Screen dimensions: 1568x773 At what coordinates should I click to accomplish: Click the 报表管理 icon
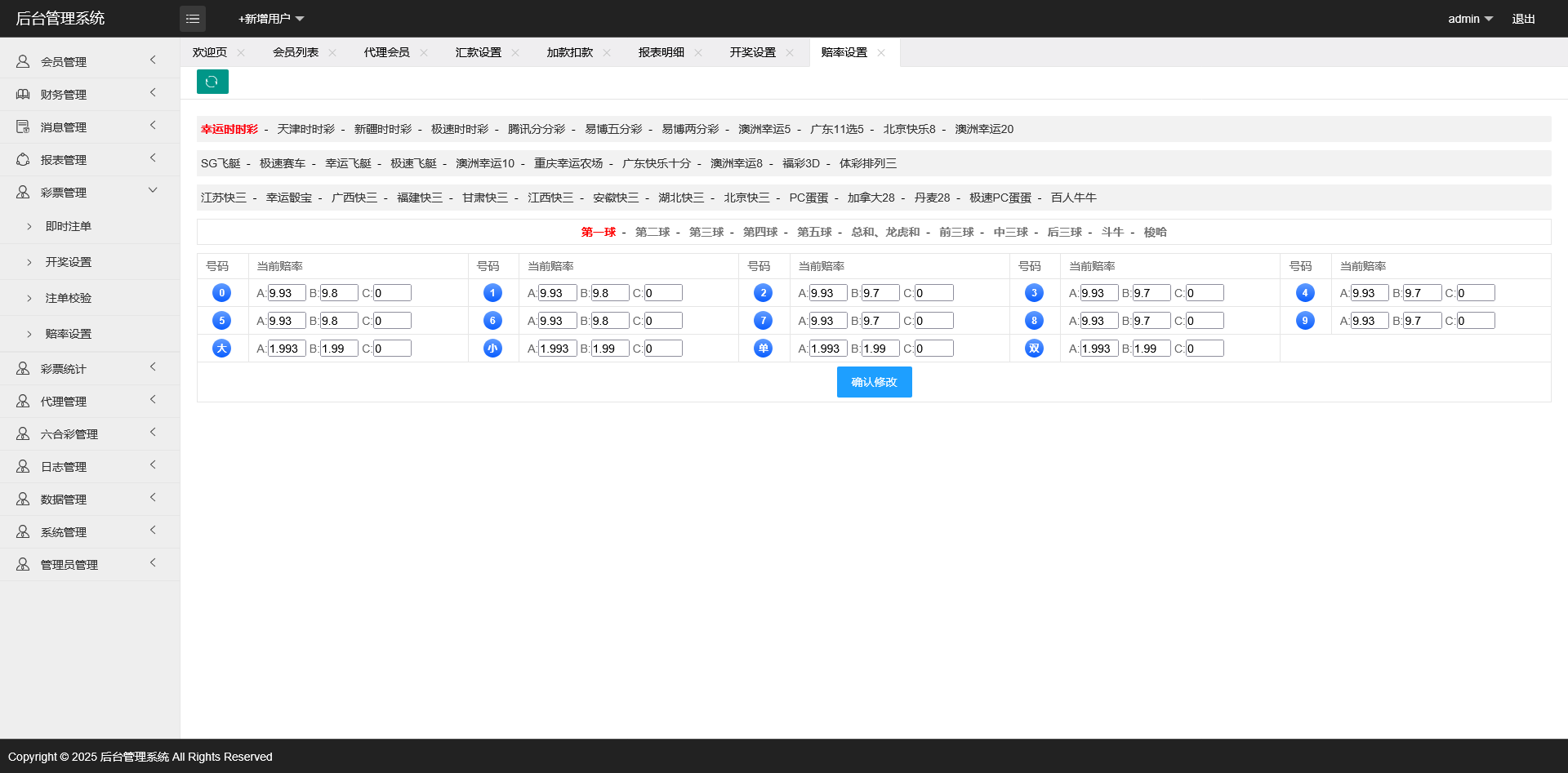[23, 159]
